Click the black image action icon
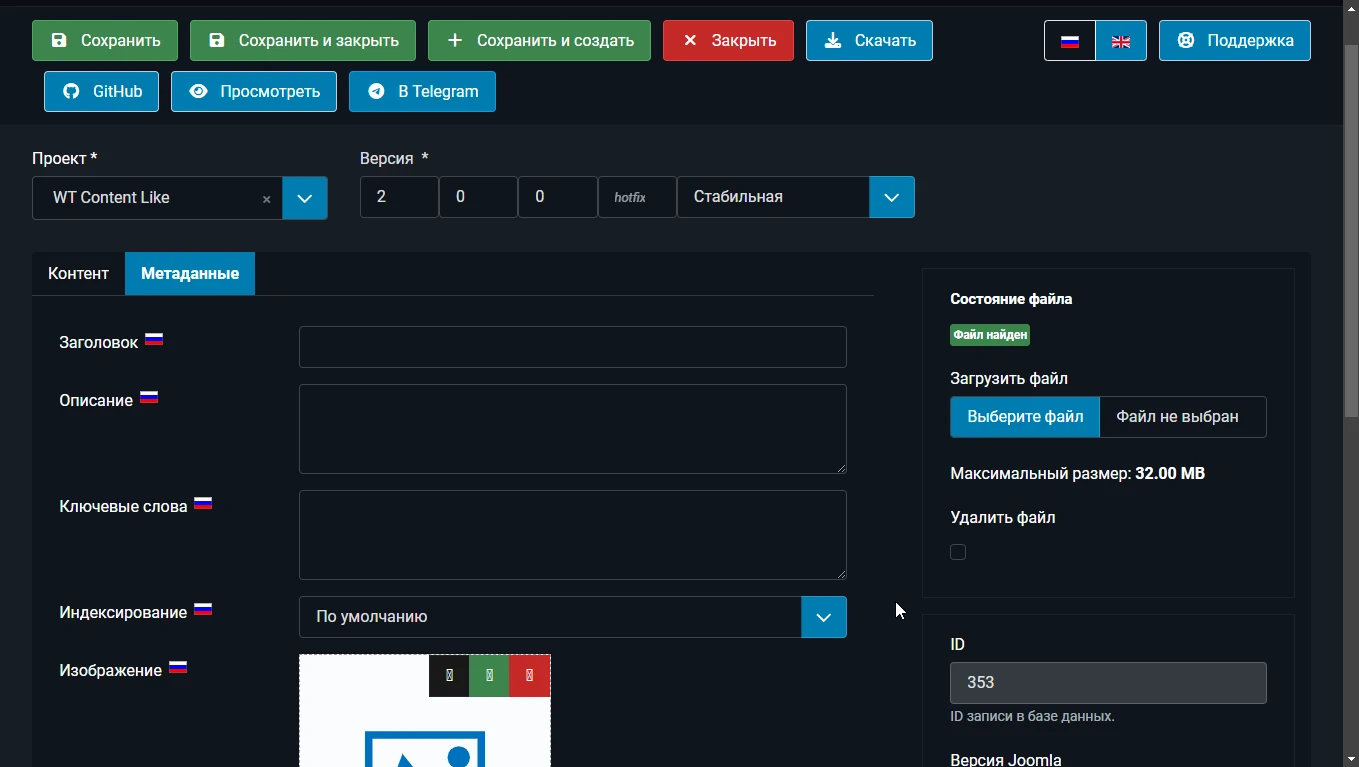 click(x=449, y=675)
